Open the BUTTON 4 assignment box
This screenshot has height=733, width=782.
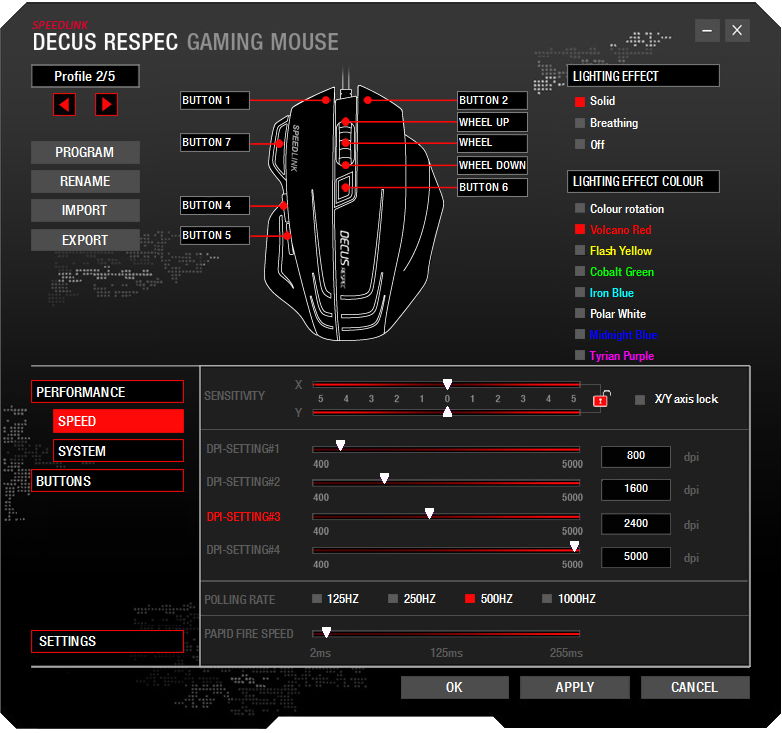(214, 205)
